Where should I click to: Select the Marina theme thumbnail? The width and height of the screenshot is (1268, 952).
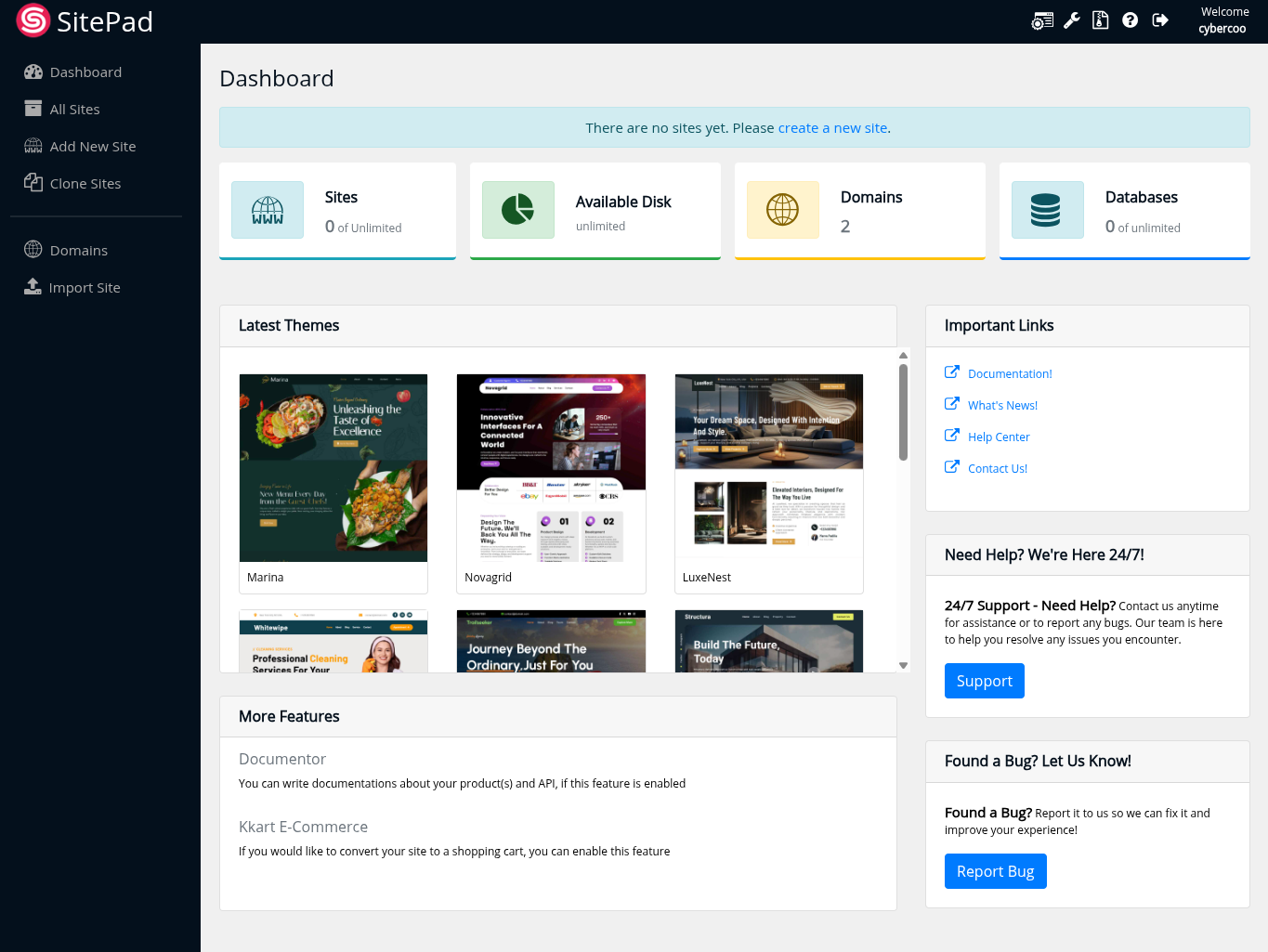coord(333,468)
